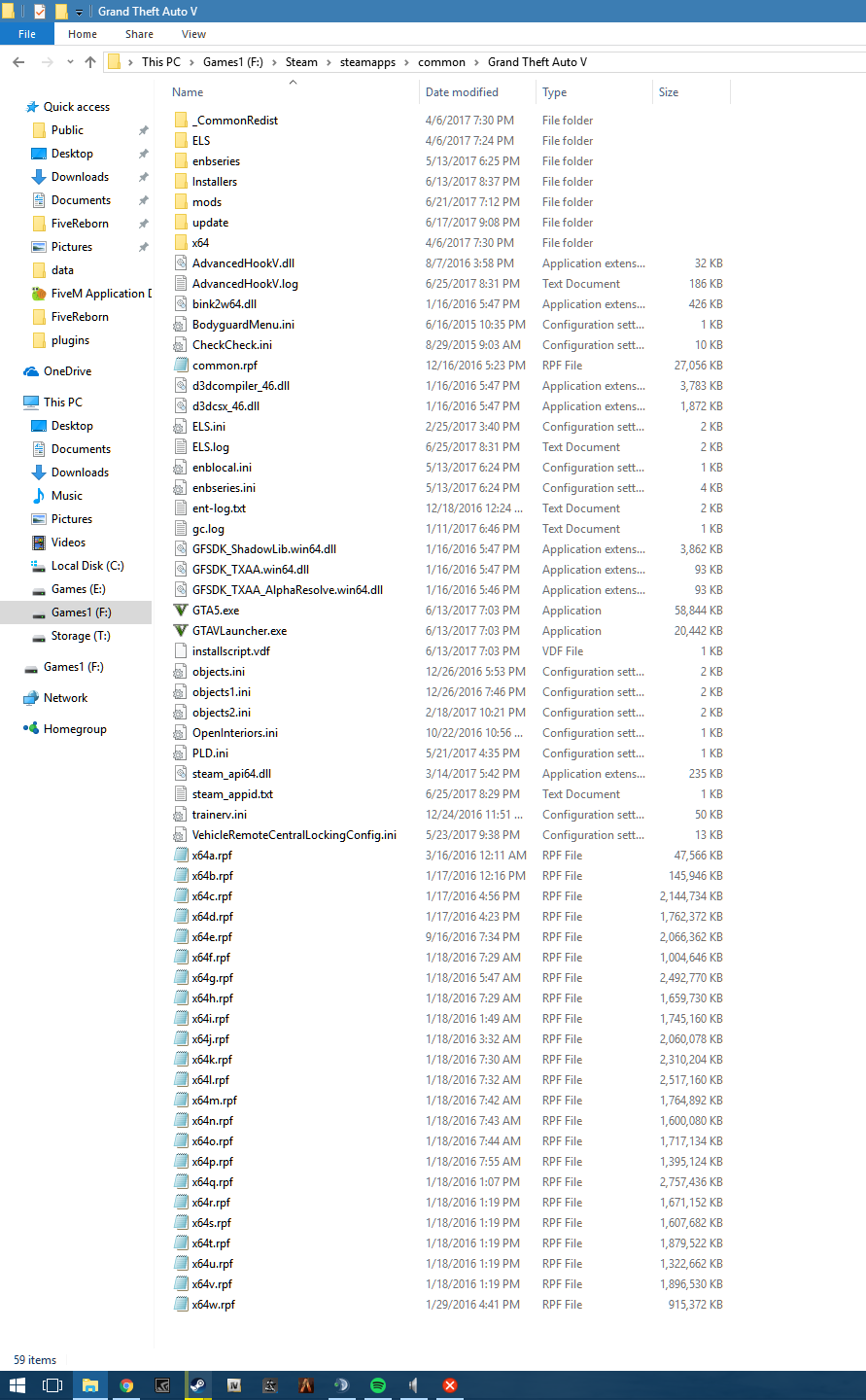Select the x64a.rpf file icon
866x1400 pixels.
[x=181, y=856]
